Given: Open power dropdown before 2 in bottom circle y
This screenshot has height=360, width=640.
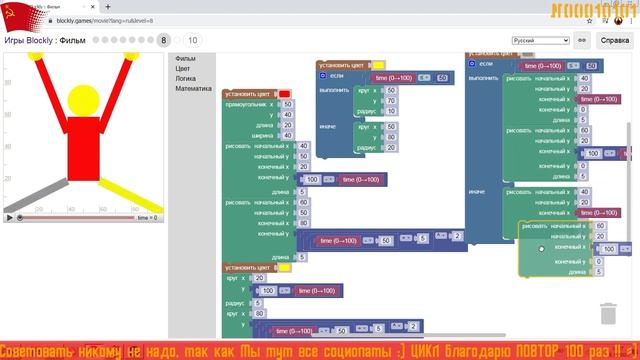Looking at the screenshot, I should (x=397, y=326).
